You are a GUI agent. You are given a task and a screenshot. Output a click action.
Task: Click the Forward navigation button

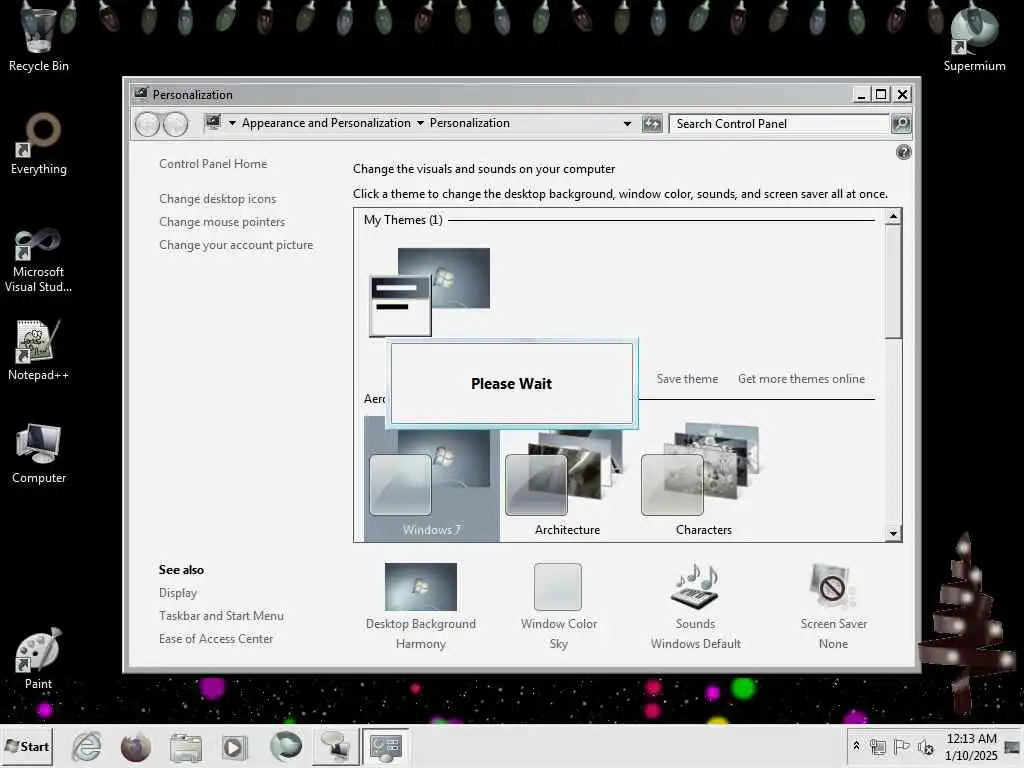pyautogui.click(x=176, y=123)
